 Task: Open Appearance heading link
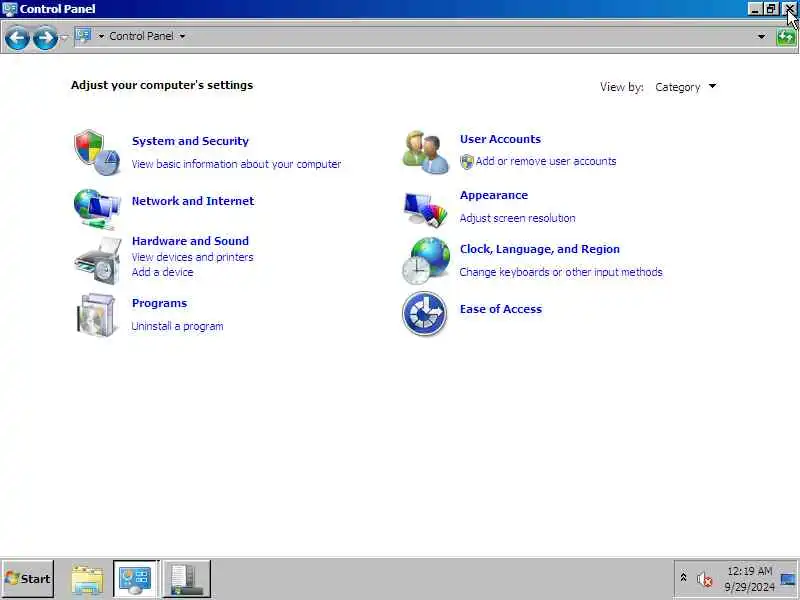tap(493, 195)
